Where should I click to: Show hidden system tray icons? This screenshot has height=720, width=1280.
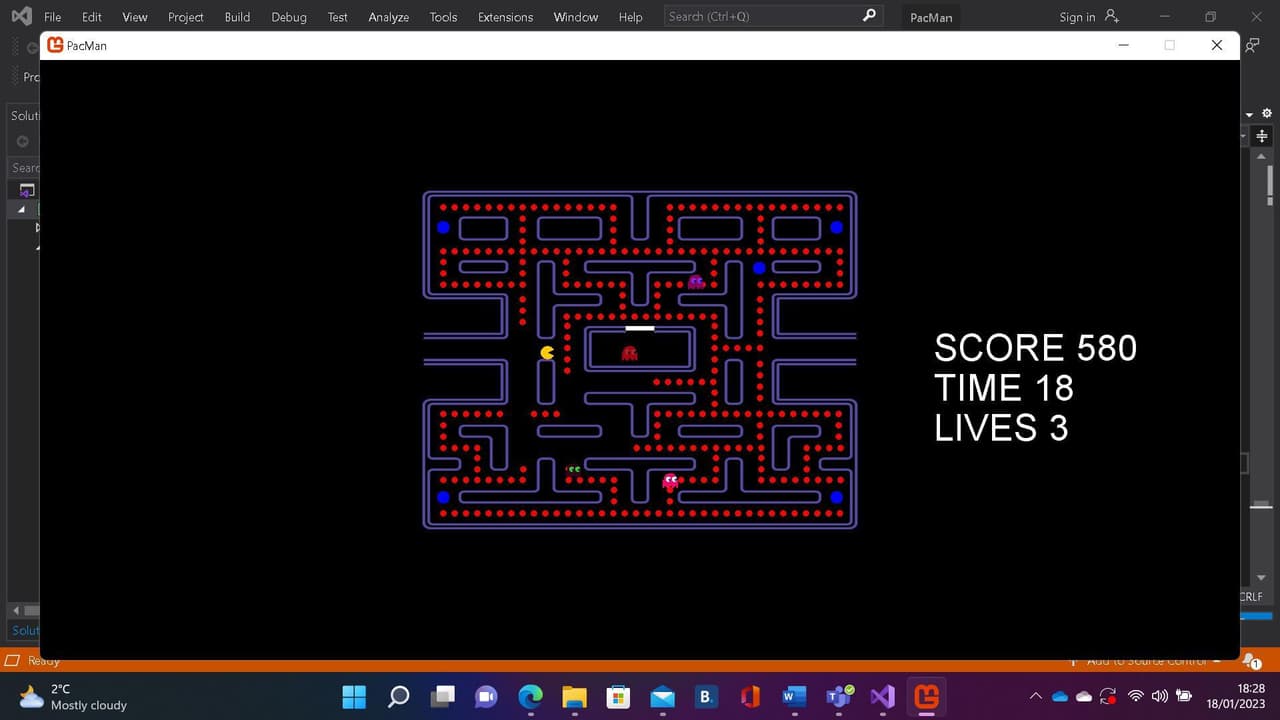coord(1035,696)
